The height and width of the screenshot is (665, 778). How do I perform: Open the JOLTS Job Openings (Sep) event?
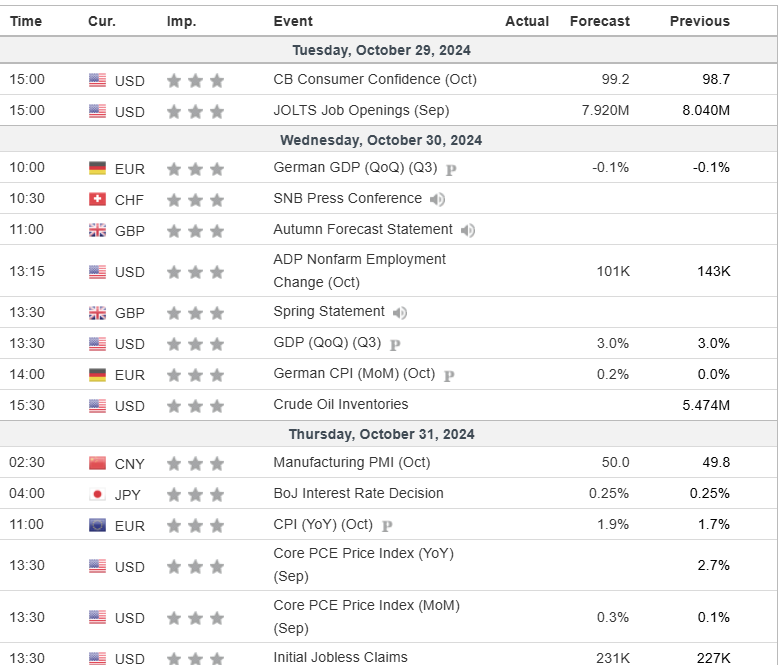361,110
